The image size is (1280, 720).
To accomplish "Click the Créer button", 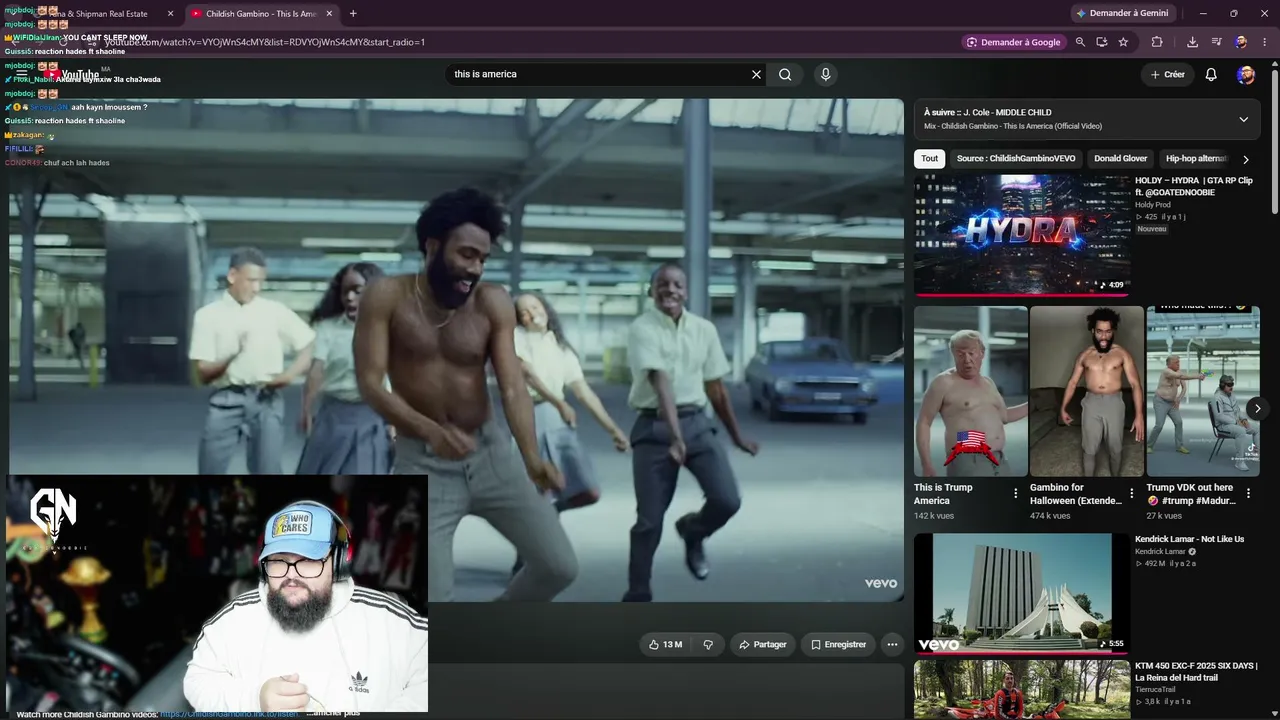I will [x=1167, y=74].
